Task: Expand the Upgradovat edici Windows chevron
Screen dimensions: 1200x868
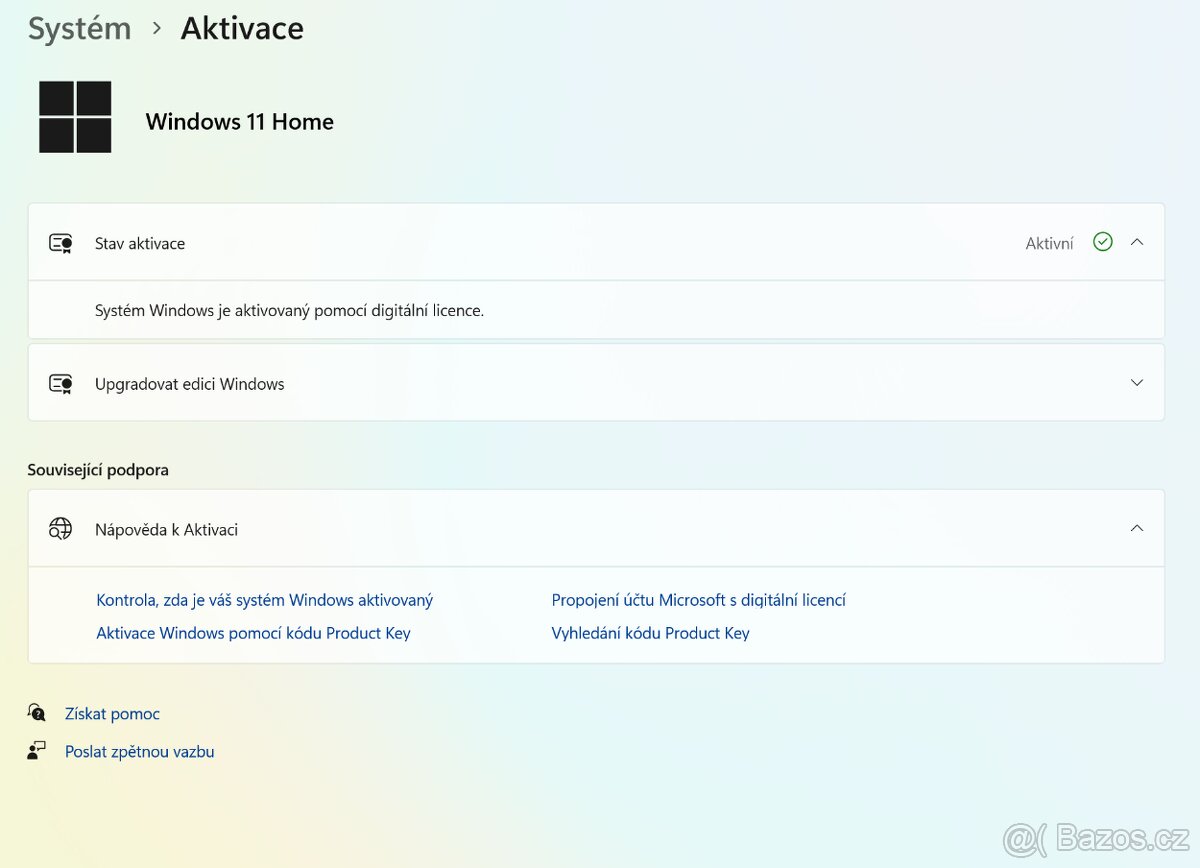Action: tap(1137, 383)
